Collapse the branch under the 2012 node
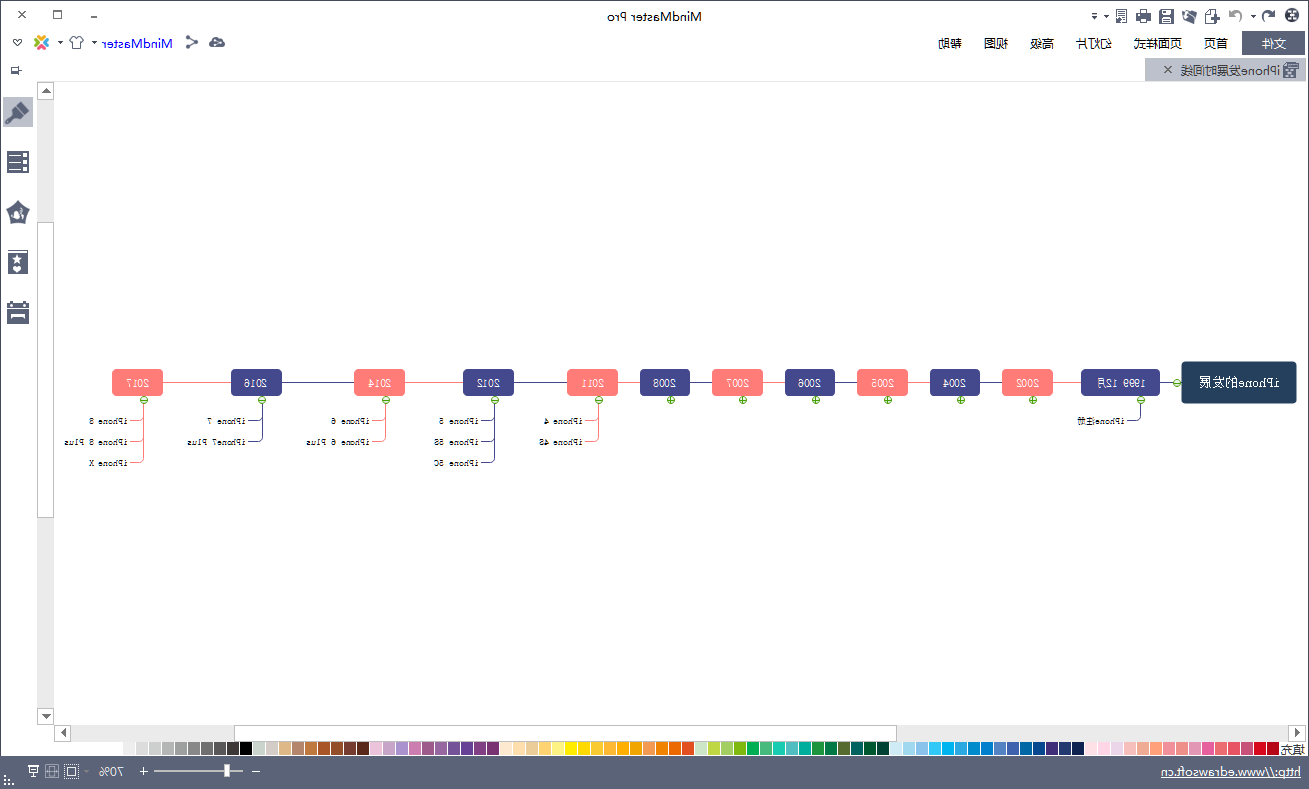 (495, 400)
